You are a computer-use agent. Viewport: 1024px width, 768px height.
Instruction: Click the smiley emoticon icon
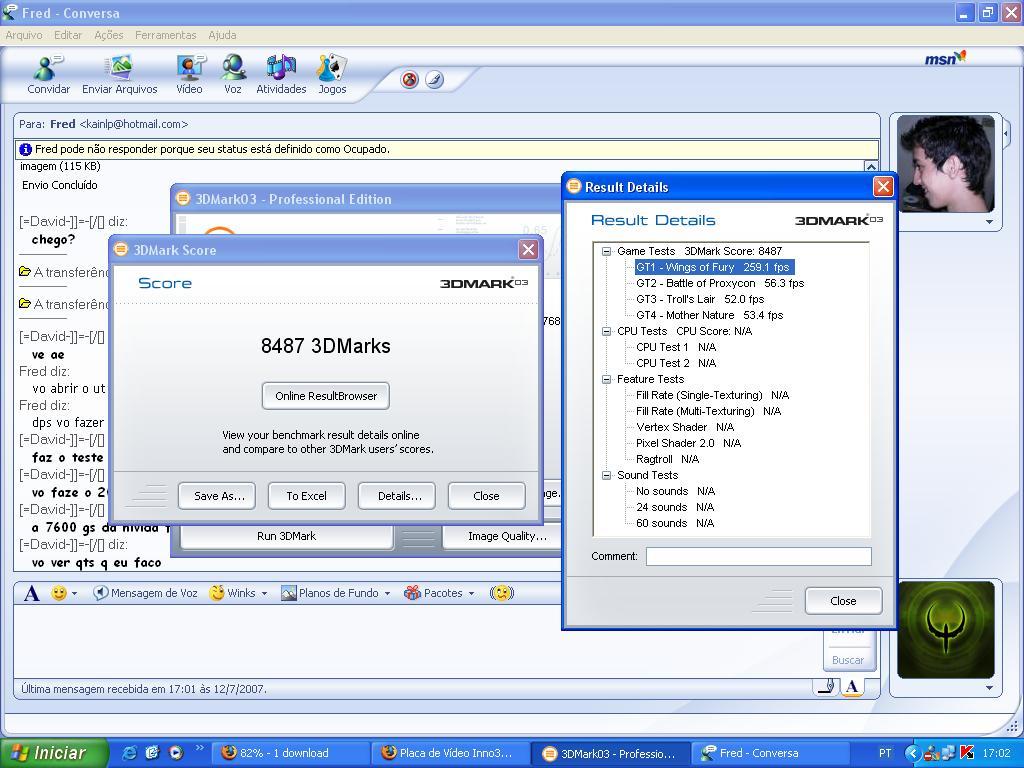click(x=59, y=593)
